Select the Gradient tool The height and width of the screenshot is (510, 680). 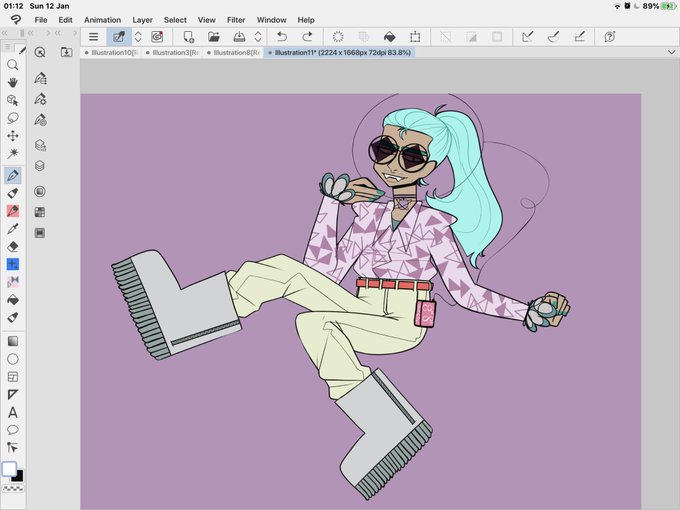coord(13,341)
